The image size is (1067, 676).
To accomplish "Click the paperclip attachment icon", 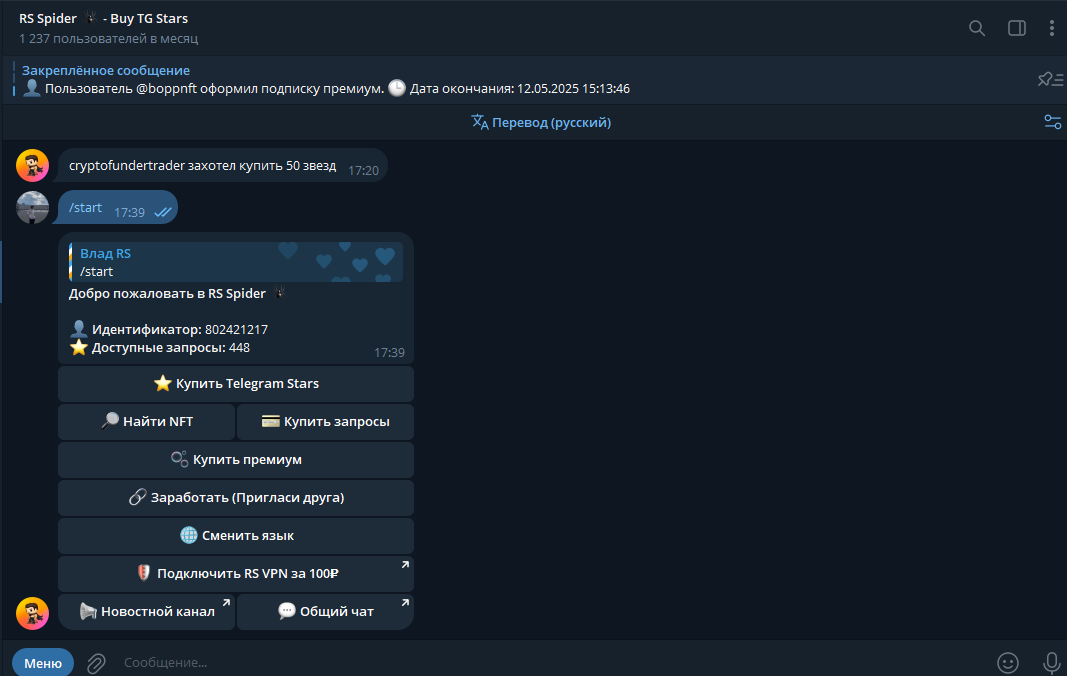I will click(95, 662).
